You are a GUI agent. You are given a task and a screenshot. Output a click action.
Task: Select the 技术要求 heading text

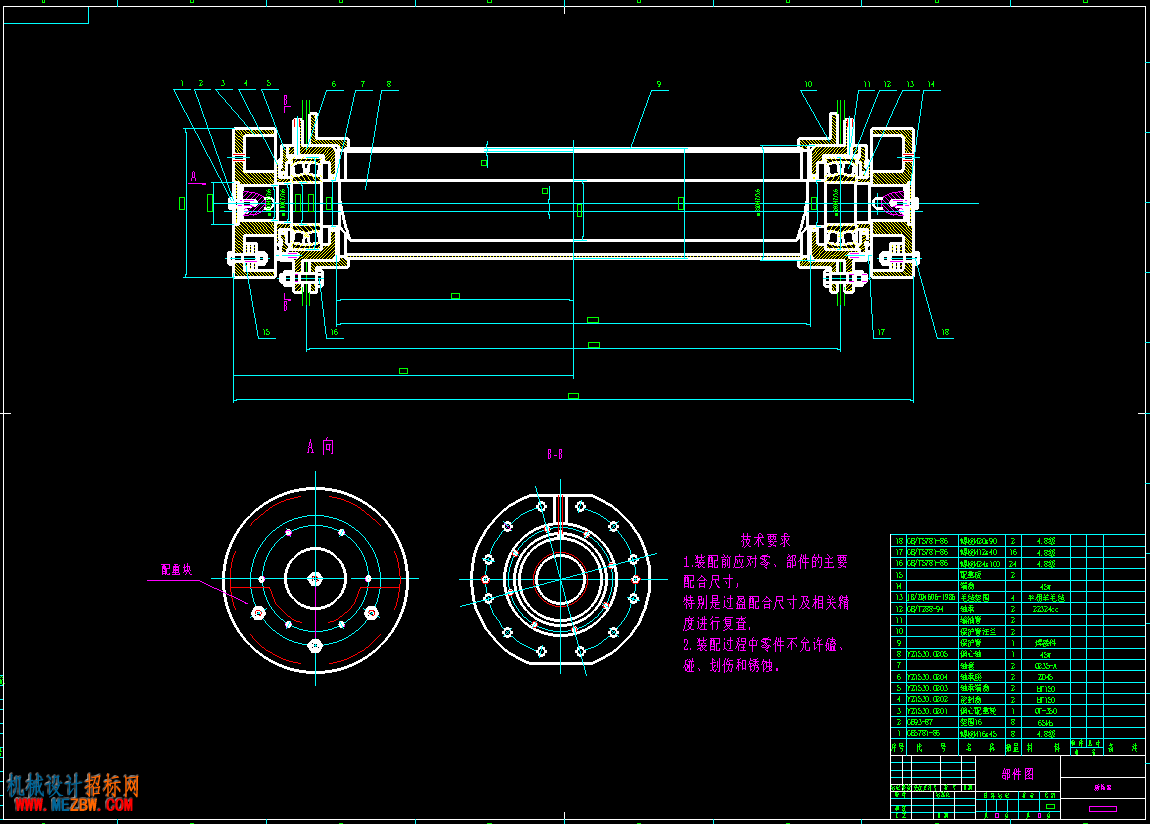(766, 540)
